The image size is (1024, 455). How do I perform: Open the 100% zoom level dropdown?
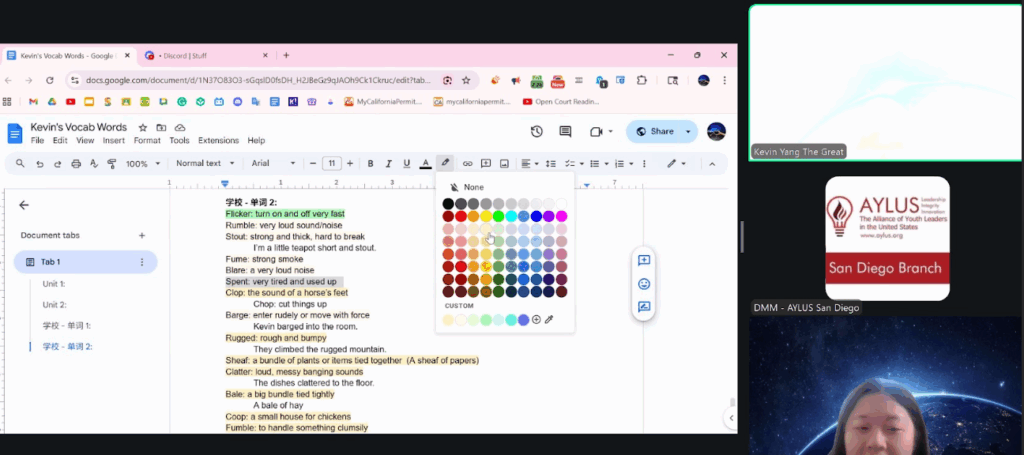pos(142,163)
